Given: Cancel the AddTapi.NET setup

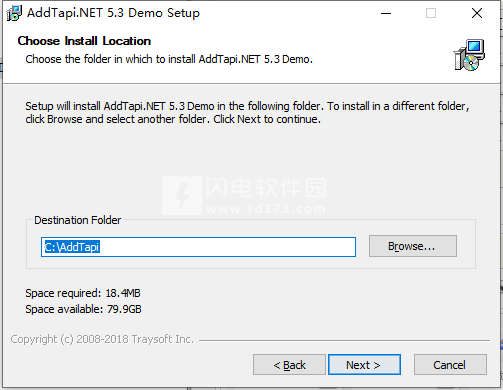Looking at the screenshot, I should (450, 365).
